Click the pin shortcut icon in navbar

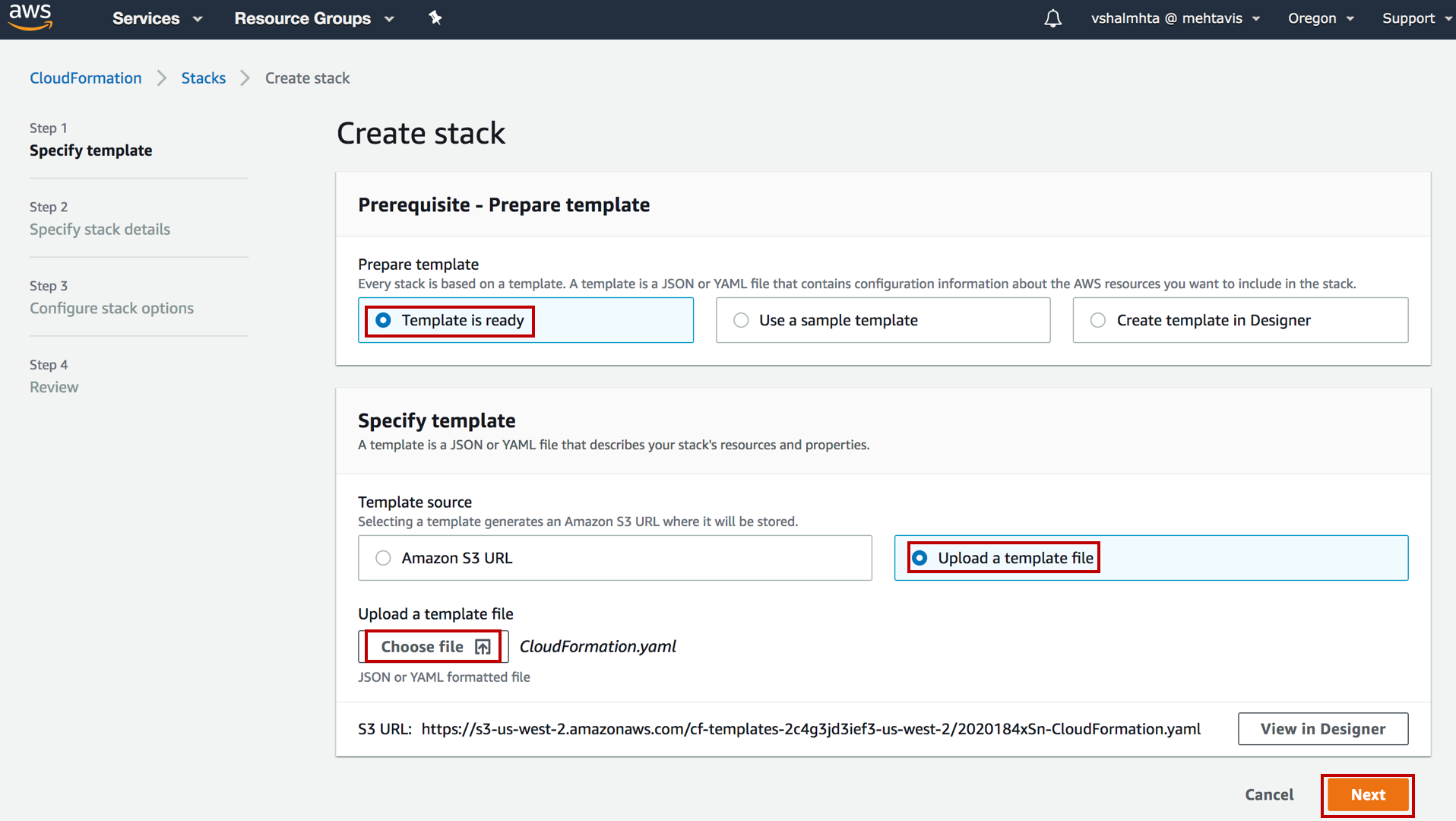pos(435,17)
